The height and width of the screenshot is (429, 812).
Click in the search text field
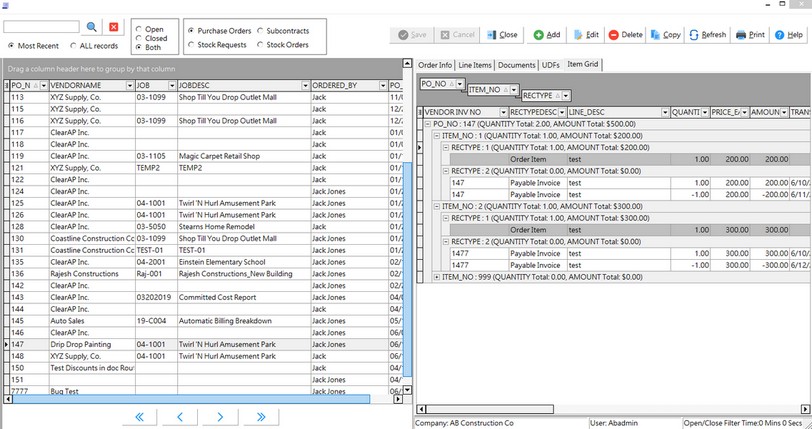coord(41,27)
